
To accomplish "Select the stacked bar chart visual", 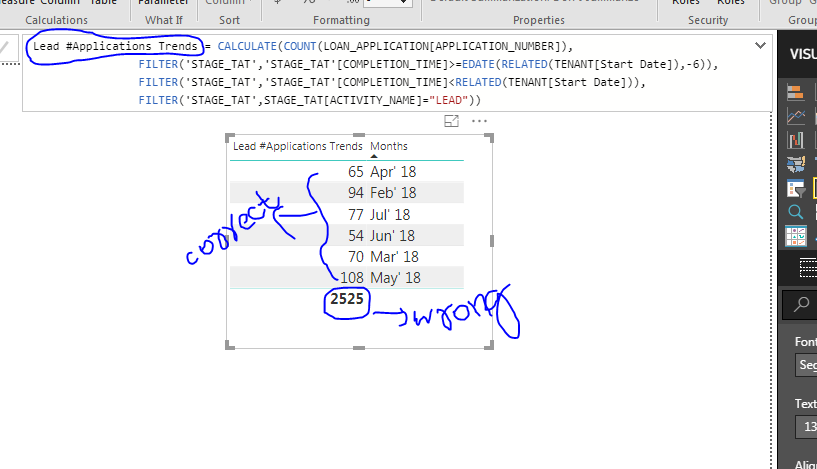I will pyautogui.click(x=795, y=93).
